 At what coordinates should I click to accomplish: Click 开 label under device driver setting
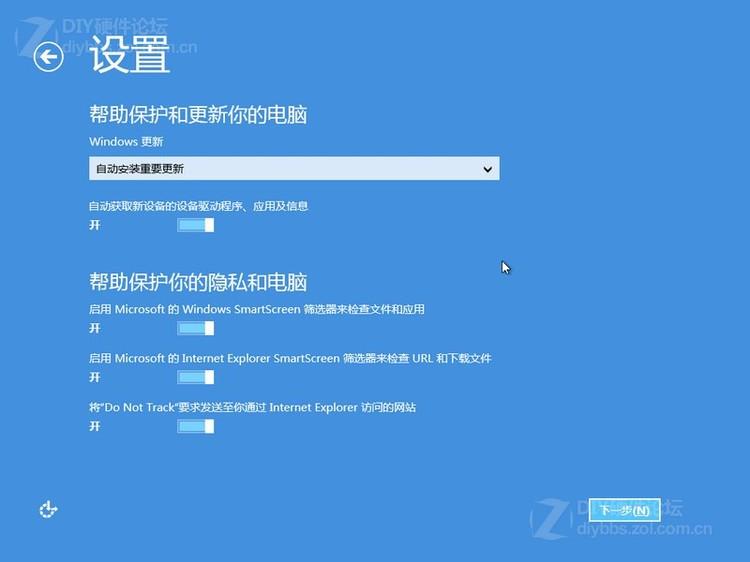pyautogui.click(x=95, y=225)
